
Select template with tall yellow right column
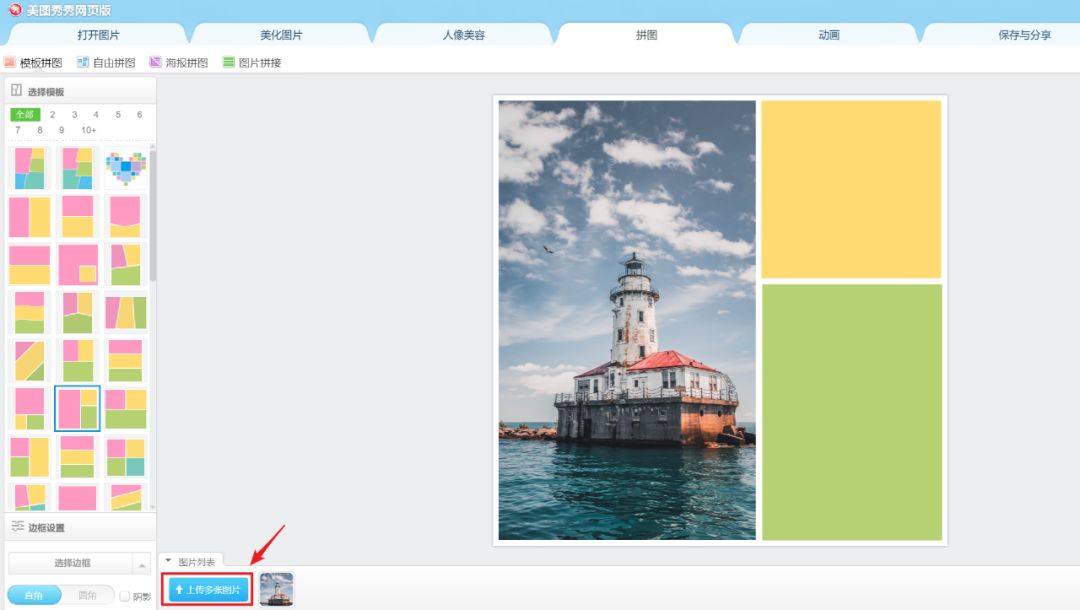pyautogui.click(x=30, y=457)
